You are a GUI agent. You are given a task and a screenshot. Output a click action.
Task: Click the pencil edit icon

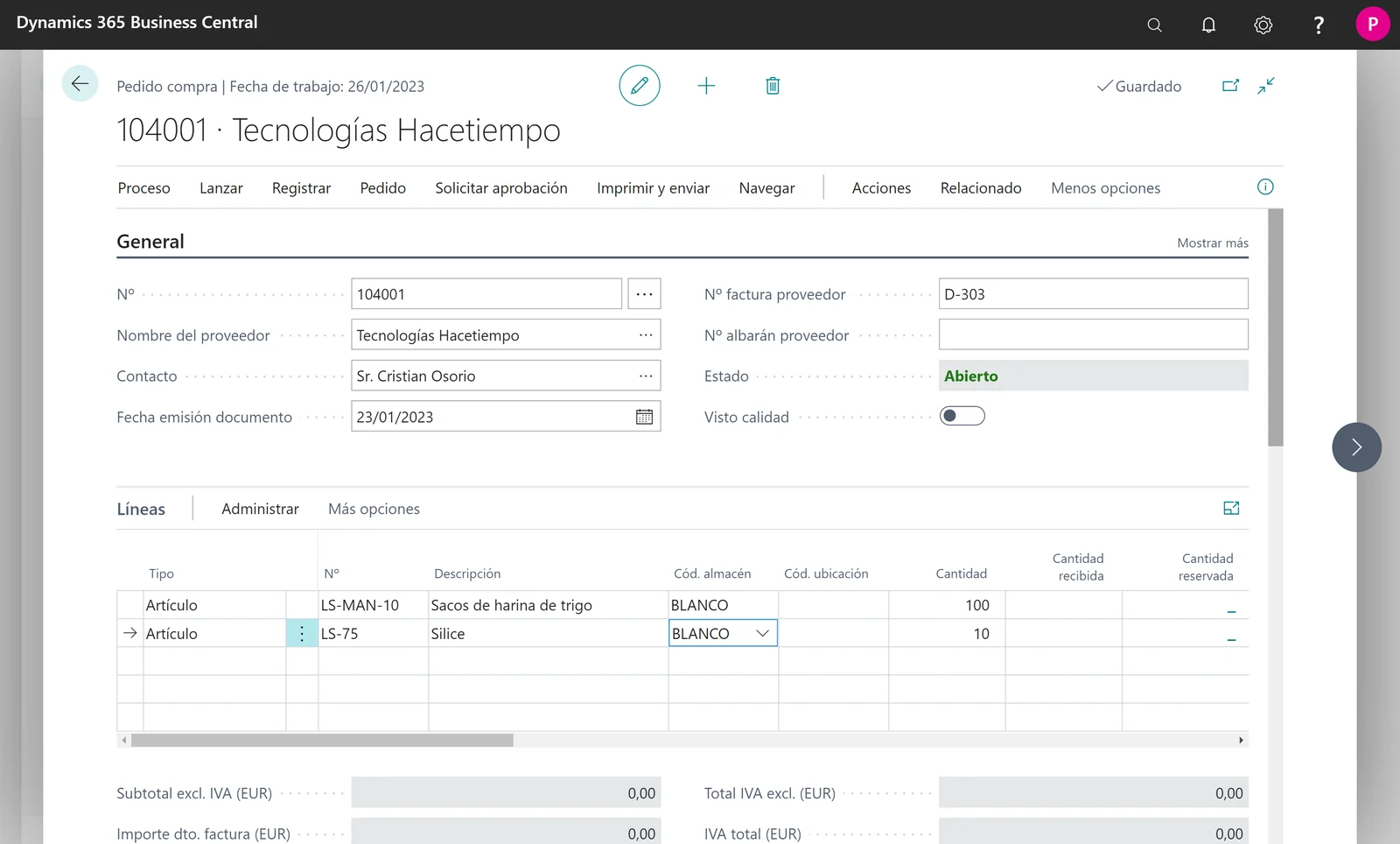[x=640, y=86]
